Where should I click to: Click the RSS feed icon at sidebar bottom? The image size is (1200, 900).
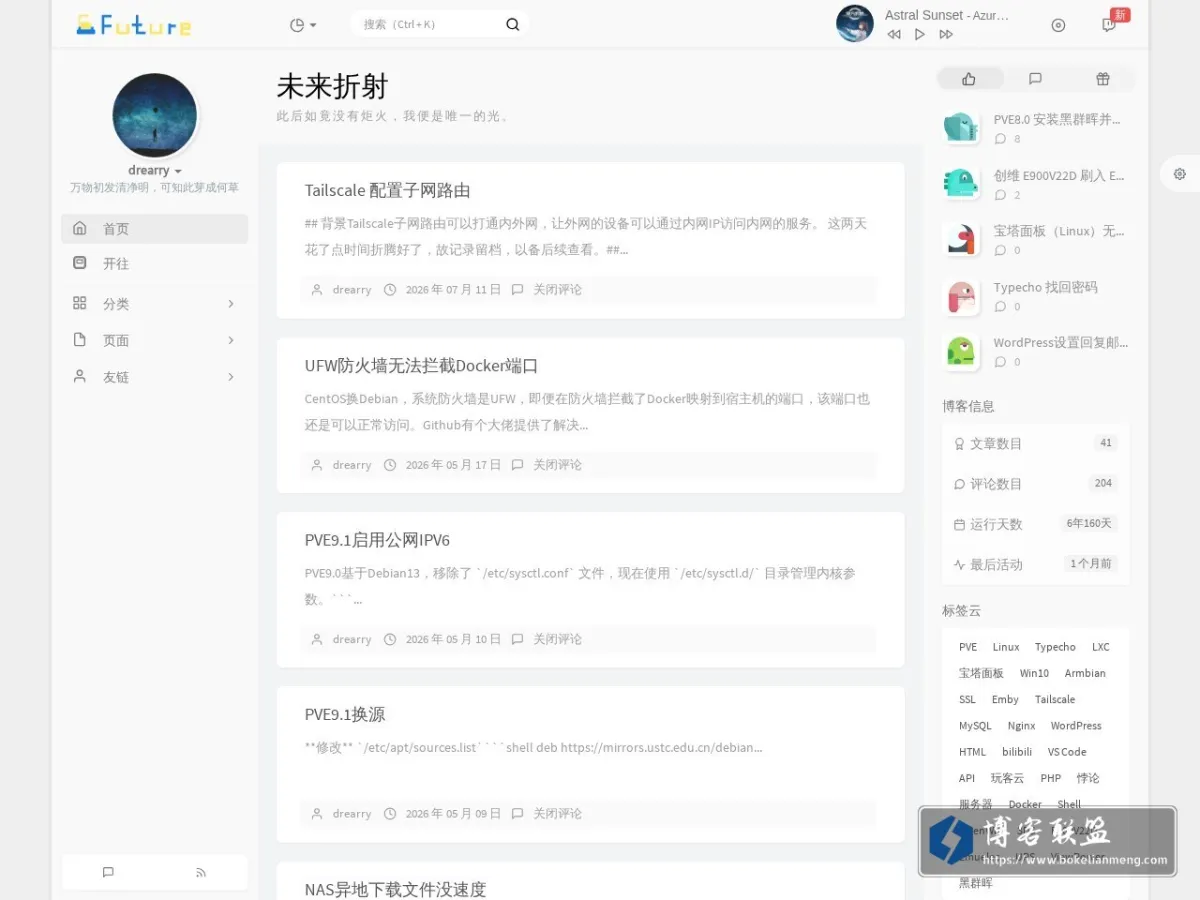201,872
